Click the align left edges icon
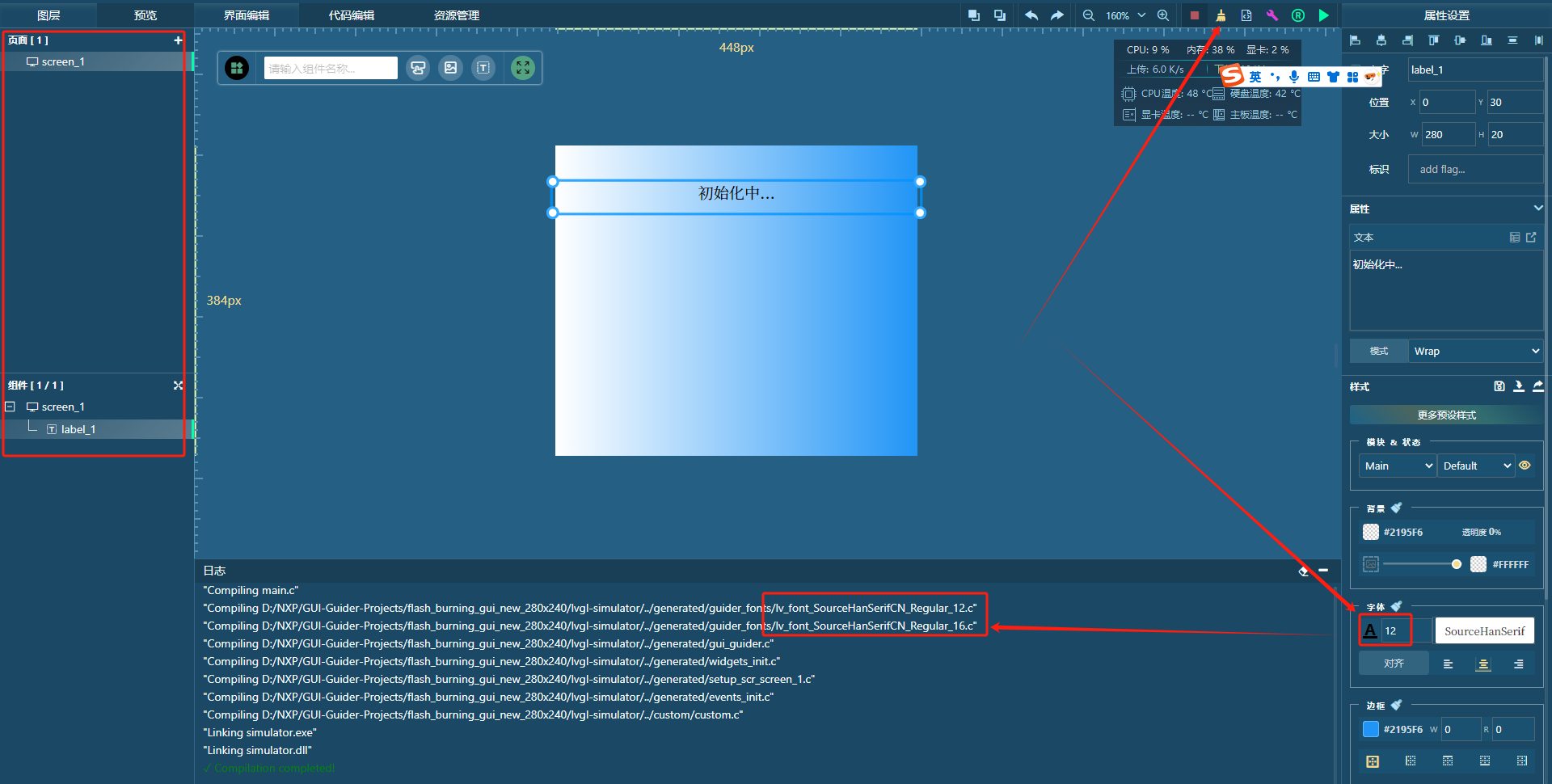The height and width of the screenshot is (784, 1552). click(x=1356, y=40)
